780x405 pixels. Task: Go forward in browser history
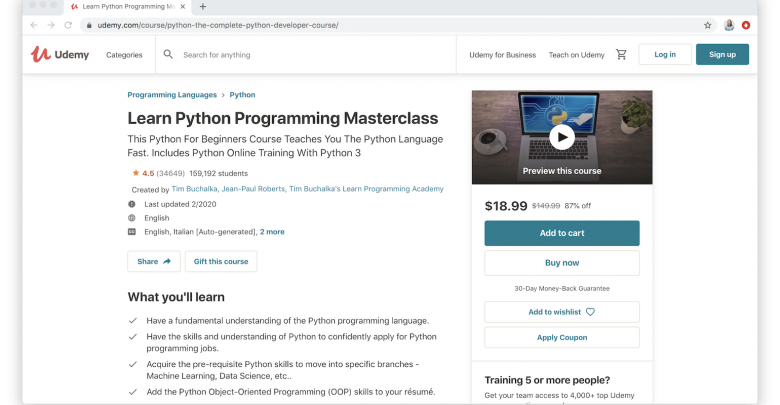[51, 25]
